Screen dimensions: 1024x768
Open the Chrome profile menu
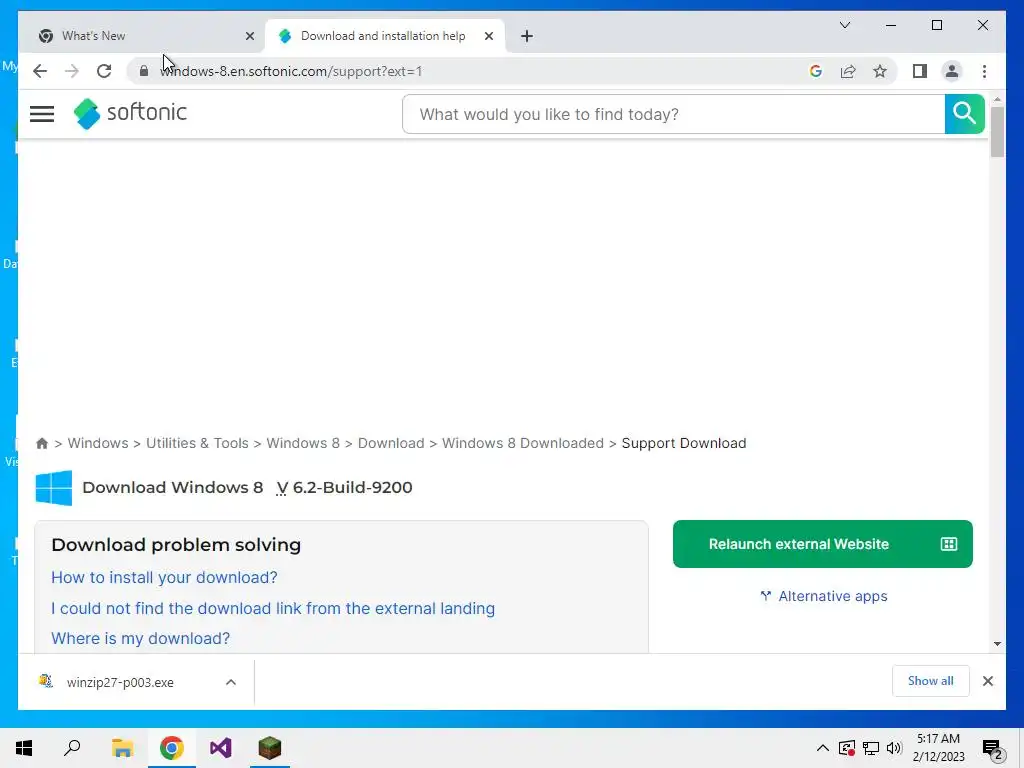[x=952, y=71]
